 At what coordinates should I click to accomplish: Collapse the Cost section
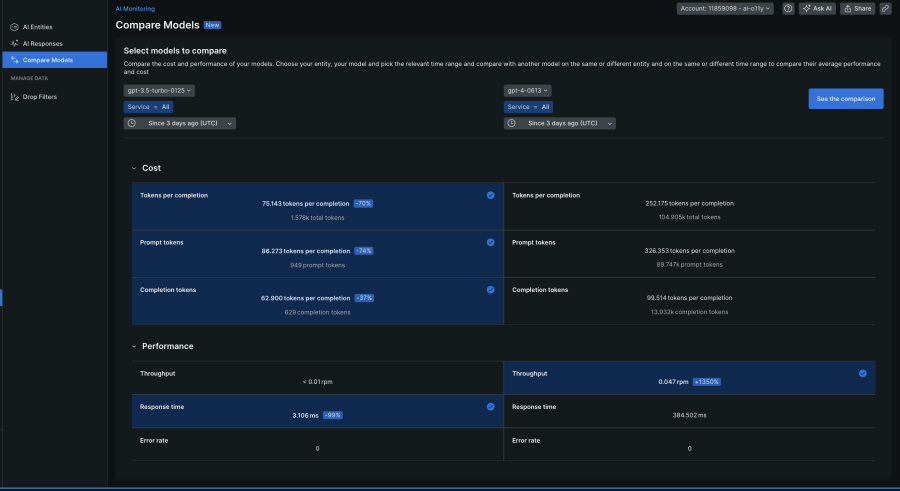coord(134,168)
